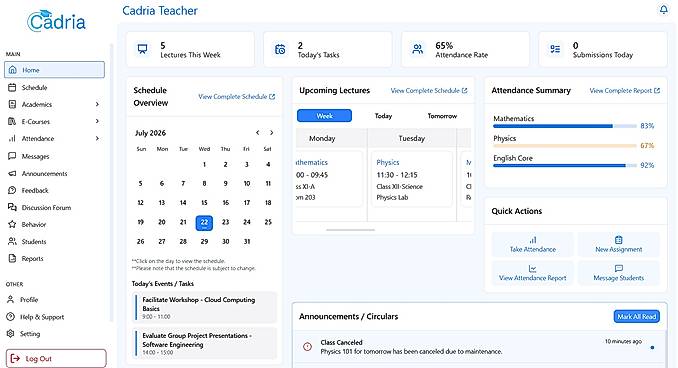The width and height of the screenshot is (678, 368).
Task: Select July 31 on the calendar
Action: click(247, 241)
